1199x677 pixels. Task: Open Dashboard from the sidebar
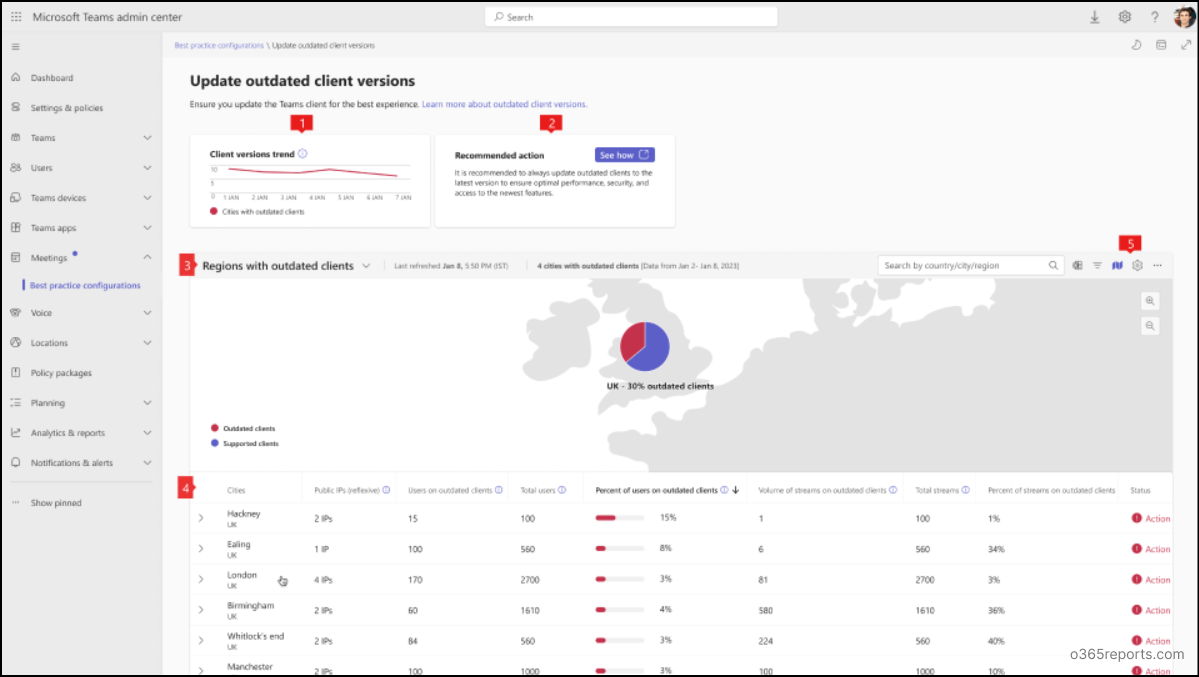tap(52, 78)
